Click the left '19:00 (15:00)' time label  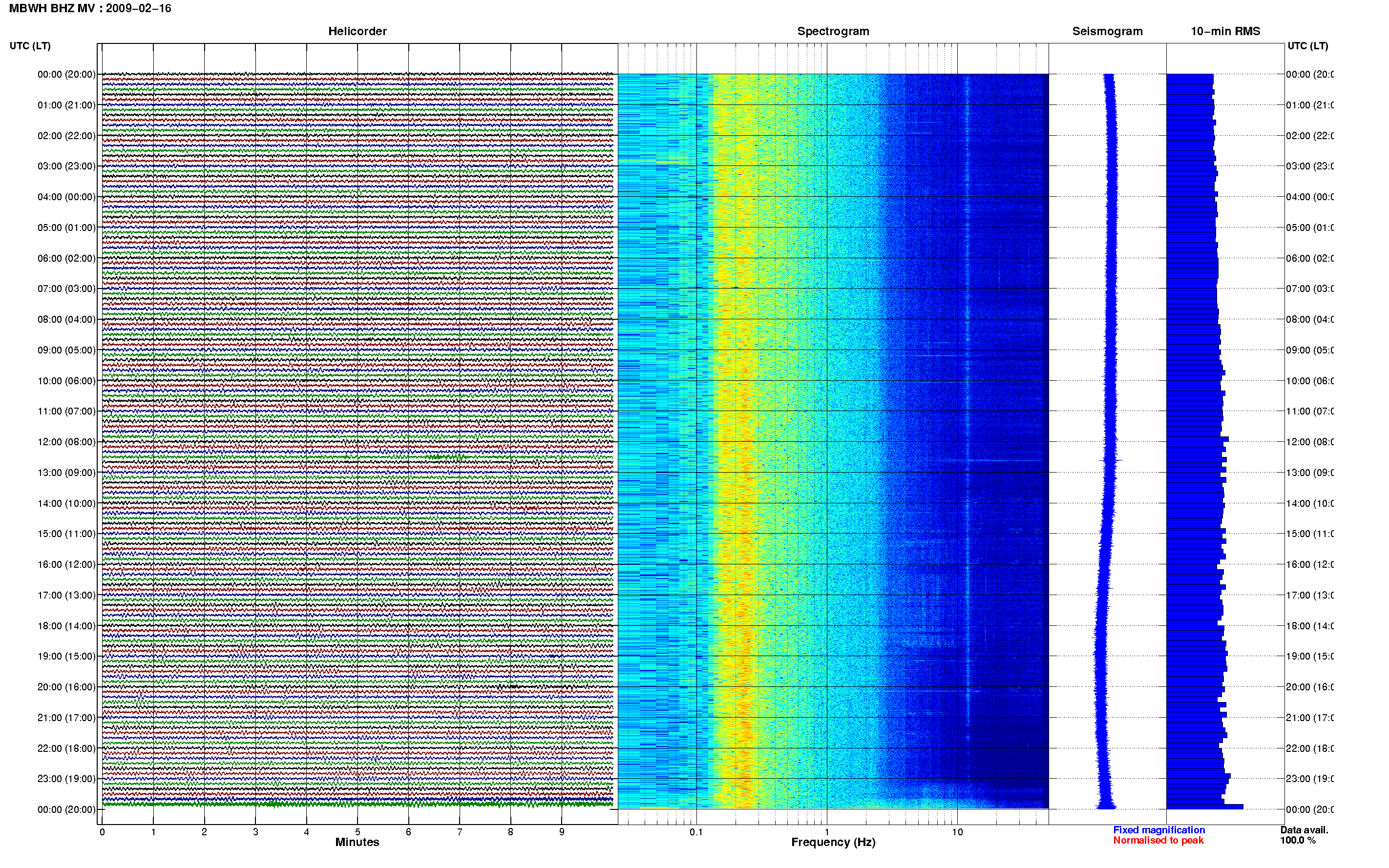[66, 656]
